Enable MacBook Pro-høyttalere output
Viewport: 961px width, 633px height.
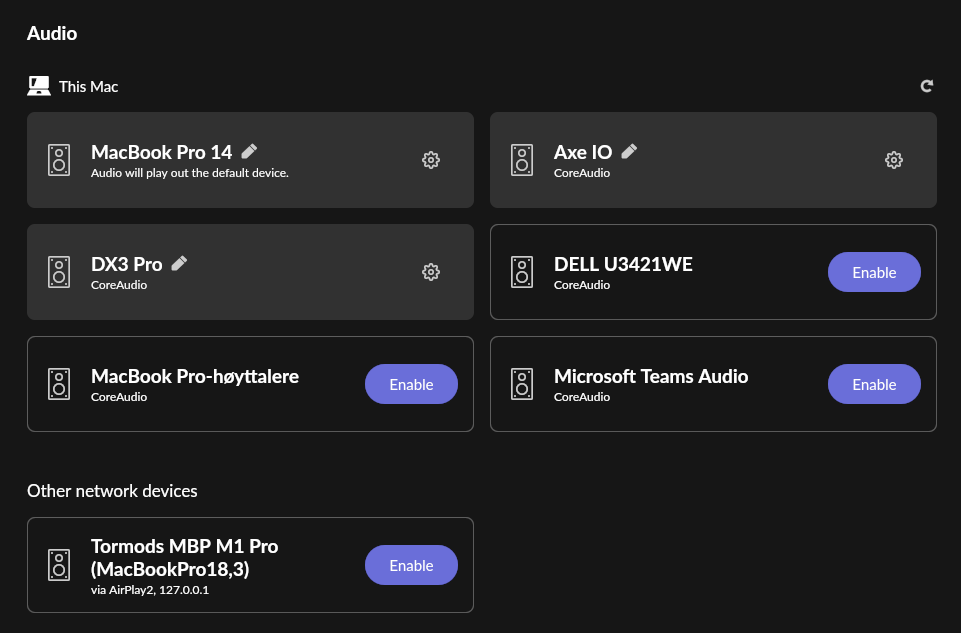tap(411, 384)
